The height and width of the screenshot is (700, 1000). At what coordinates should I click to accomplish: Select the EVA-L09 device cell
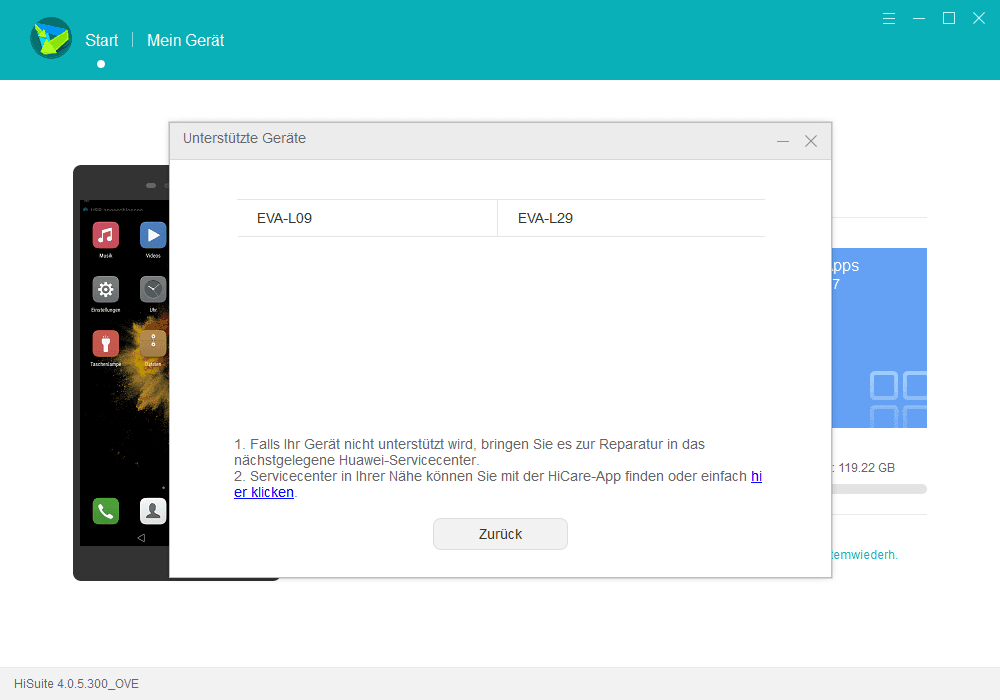tap(367, 218)
